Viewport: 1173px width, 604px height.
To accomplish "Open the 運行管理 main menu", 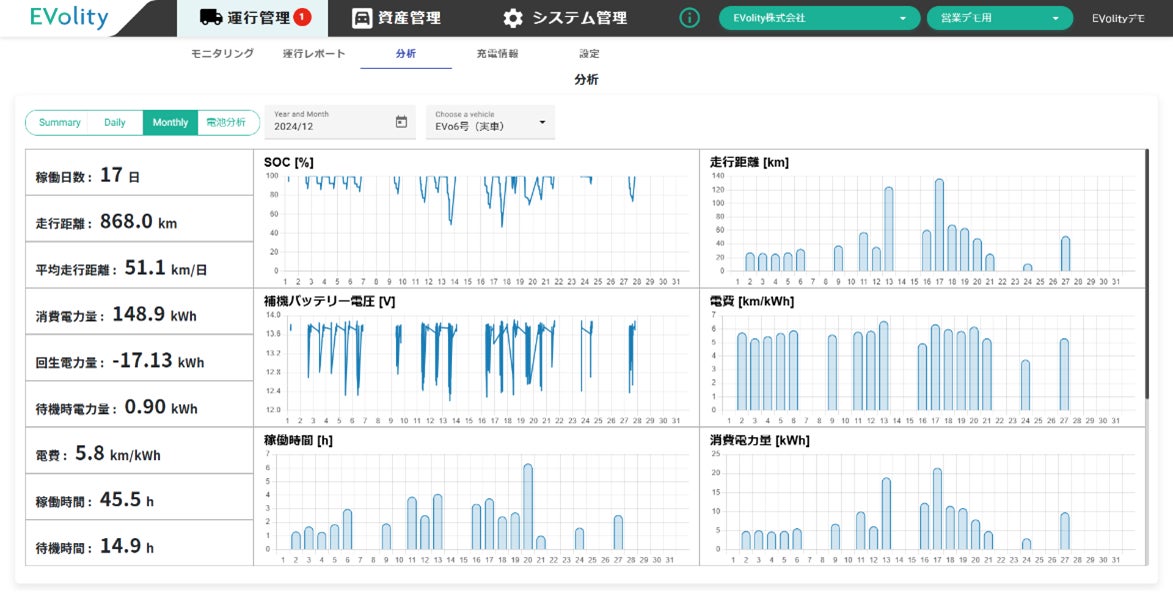I will point(252,18).
